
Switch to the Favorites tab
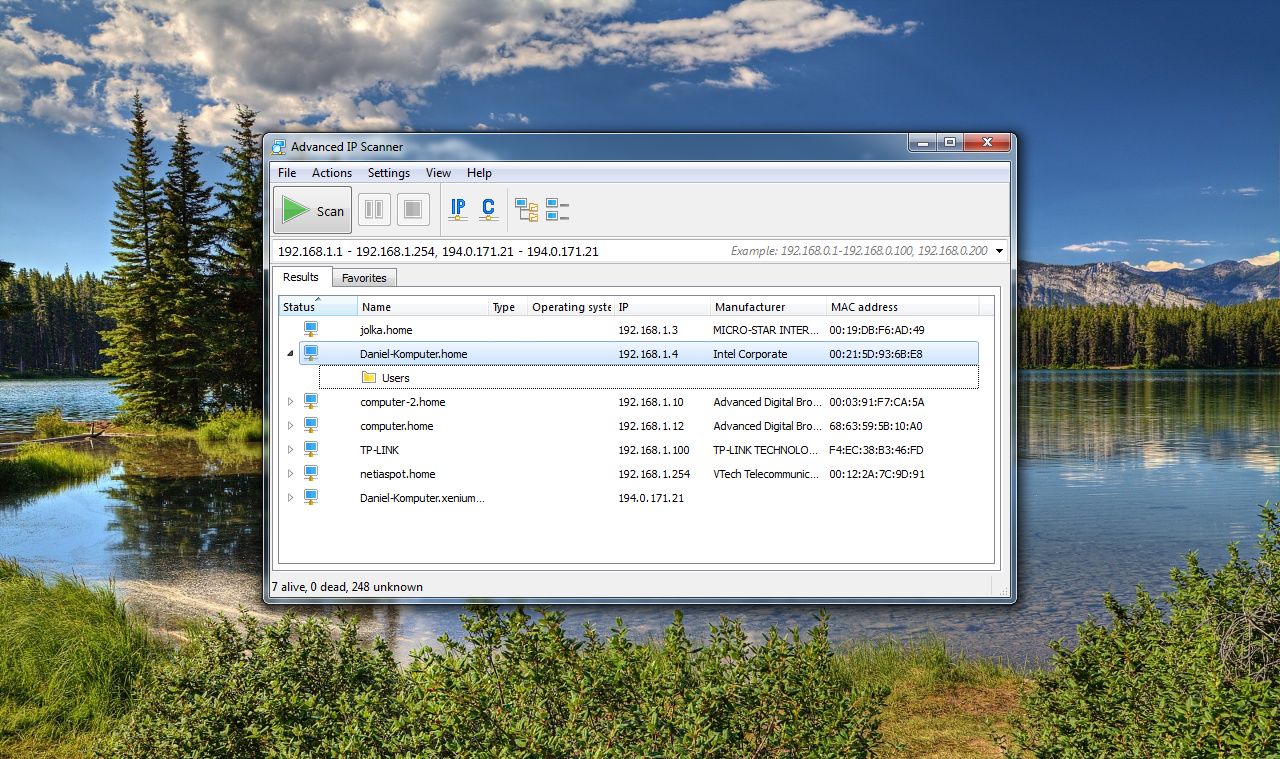pos(364,278)
